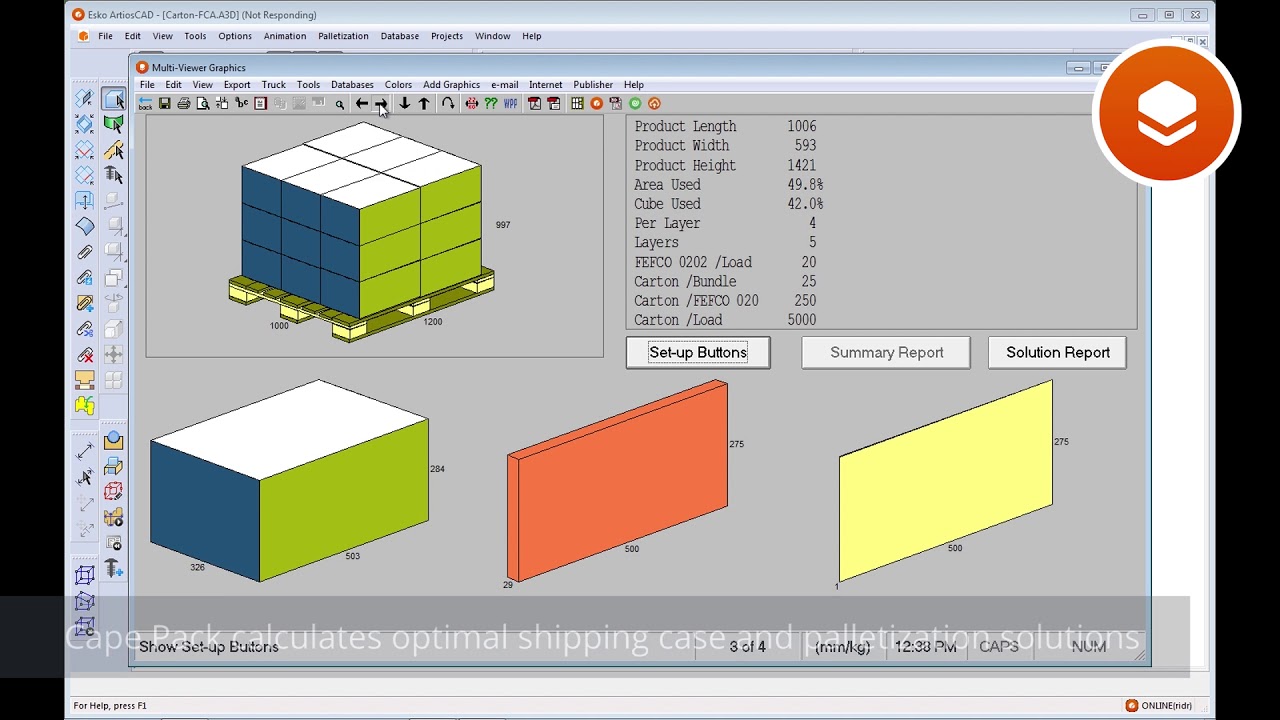Screen dimensions: 1280x720
Task: Click the ONLINE(ridr) status indicator
Action: click(x=1159, y=705)
